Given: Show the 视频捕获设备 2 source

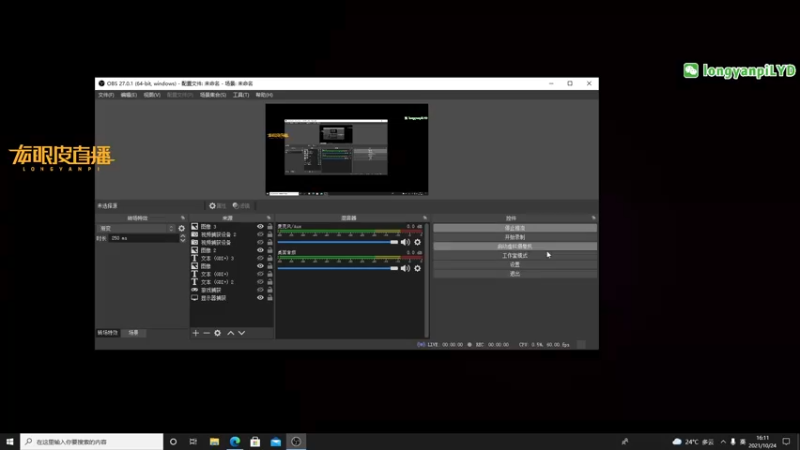Looking at the screenshot, I should [x=260, y=234].
